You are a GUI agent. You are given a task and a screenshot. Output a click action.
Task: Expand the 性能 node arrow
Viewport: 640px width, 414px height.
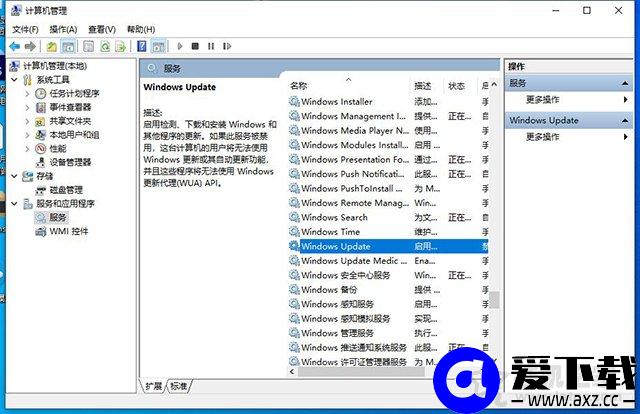(27, 149)
